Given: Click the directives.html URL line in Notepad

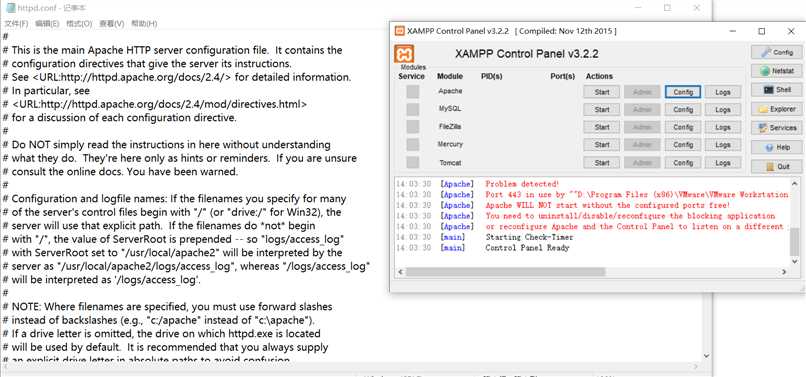Looking at the screenshot, I should pos(159,104).
